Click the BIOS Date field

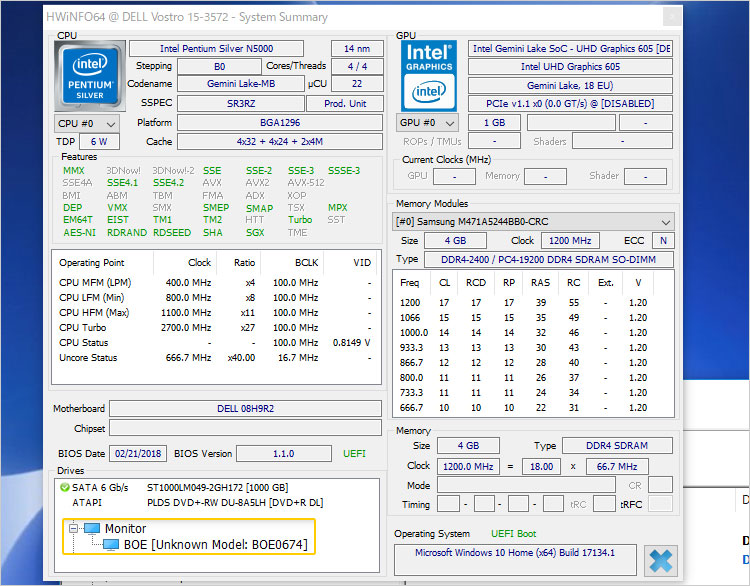(x=138, y=454)
